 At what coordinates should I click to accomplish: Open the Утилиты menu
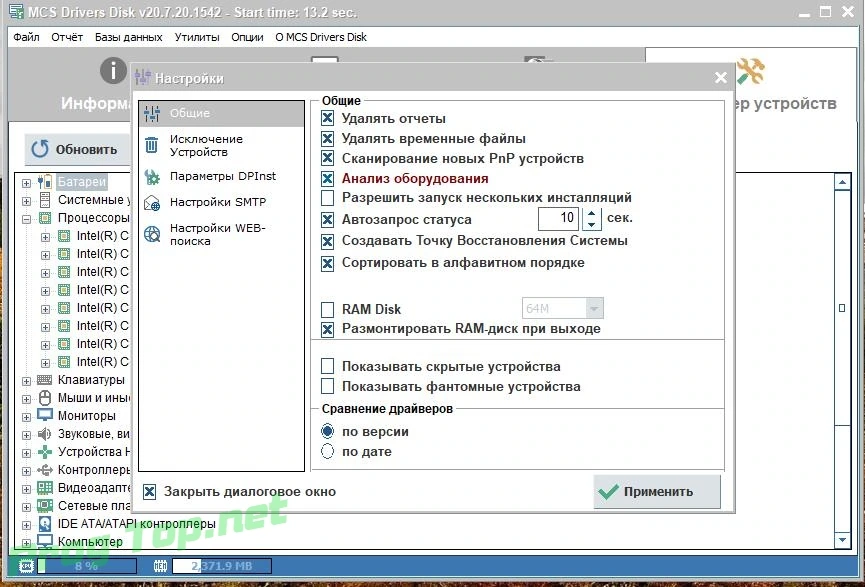pyautogui.click(x=197, y=37)
